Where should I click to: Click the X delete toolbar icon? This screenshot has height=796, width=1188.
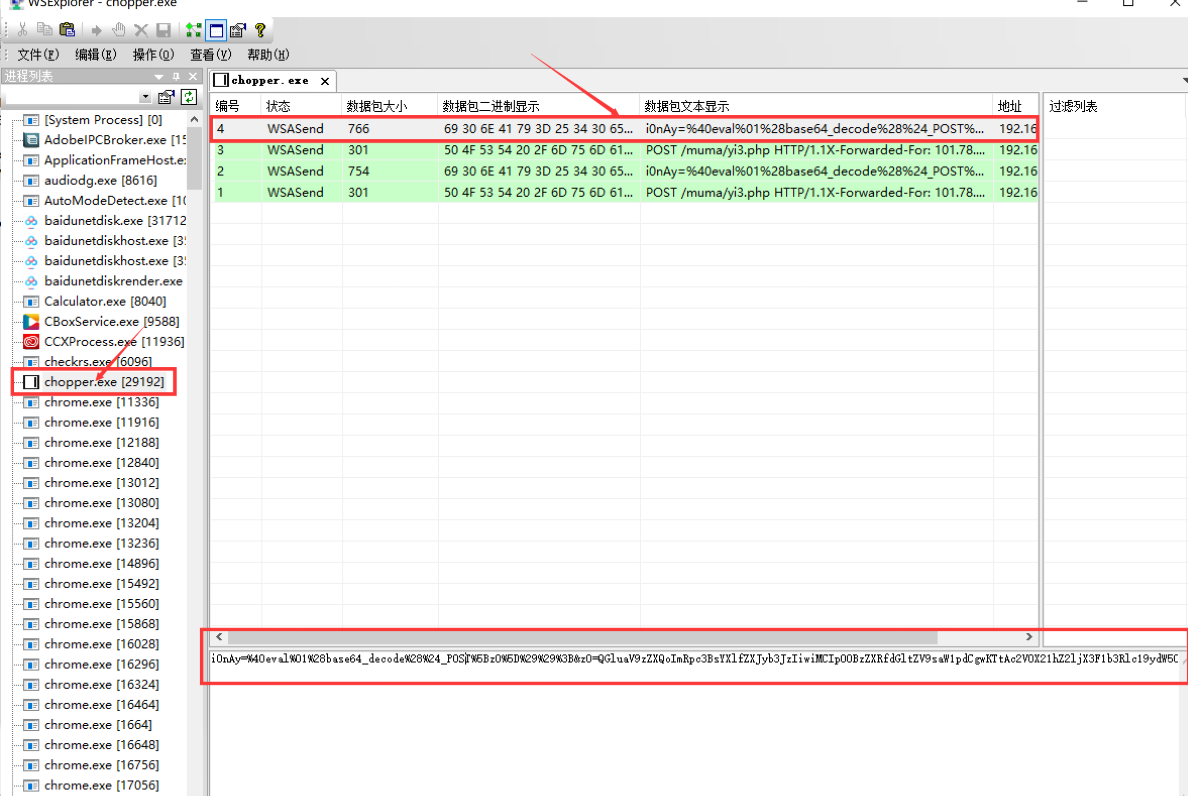(141, 30)
